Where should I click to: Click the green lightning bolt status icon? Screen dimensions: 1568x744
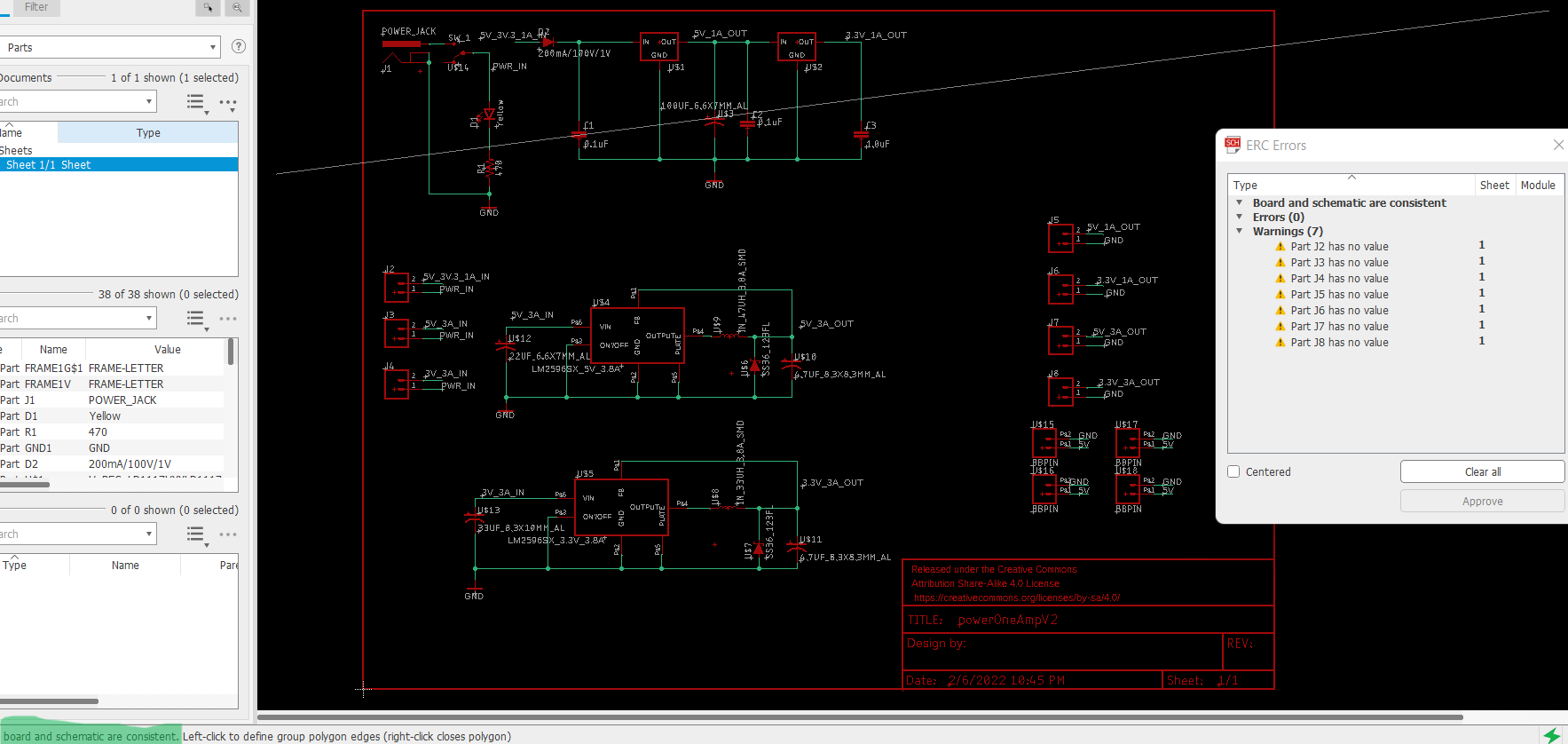tap(1551, 735)
